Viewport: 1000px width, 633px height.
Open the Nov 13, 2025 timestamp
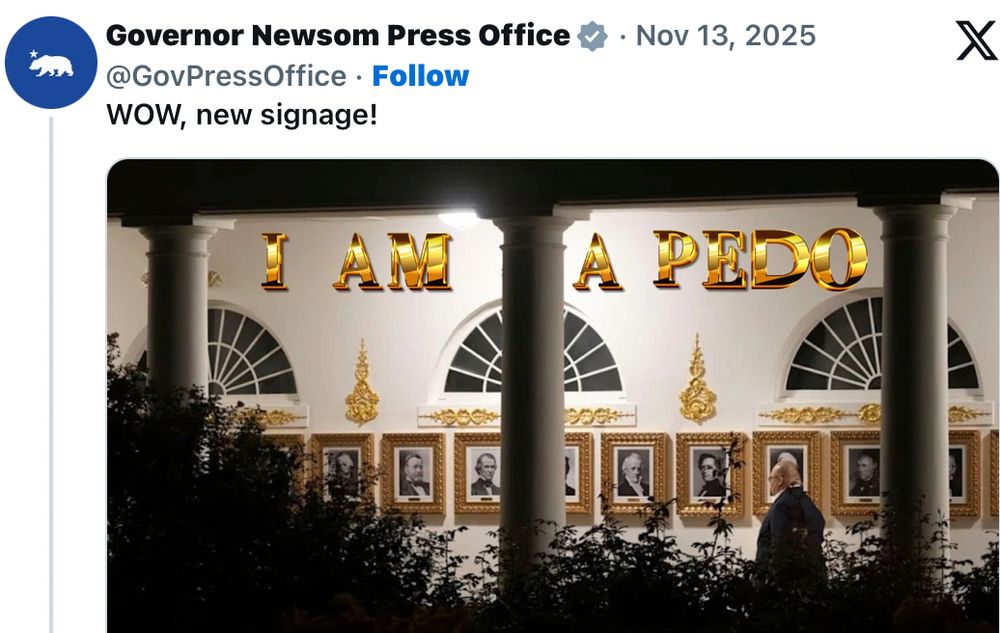[726, 35]
